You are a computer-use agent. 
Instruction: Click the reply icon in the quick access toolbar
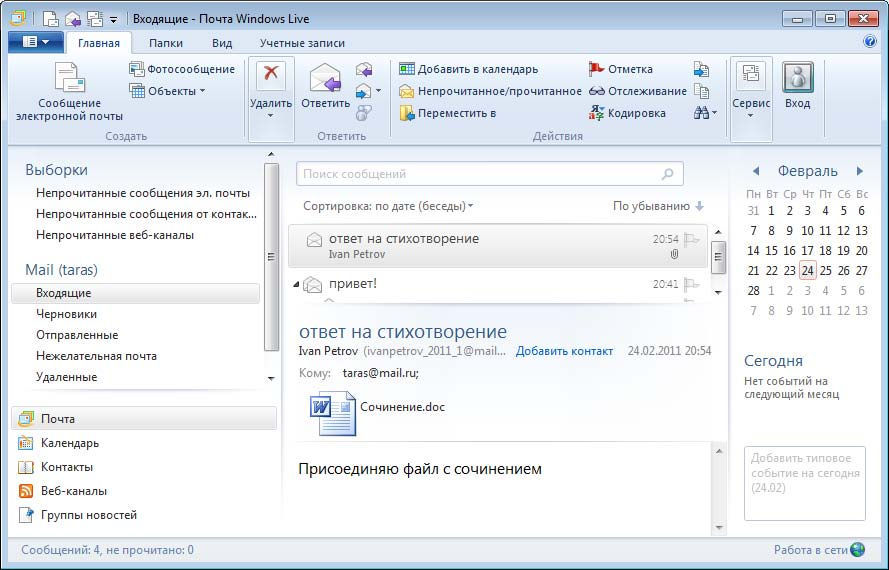(x=73, y=19)
